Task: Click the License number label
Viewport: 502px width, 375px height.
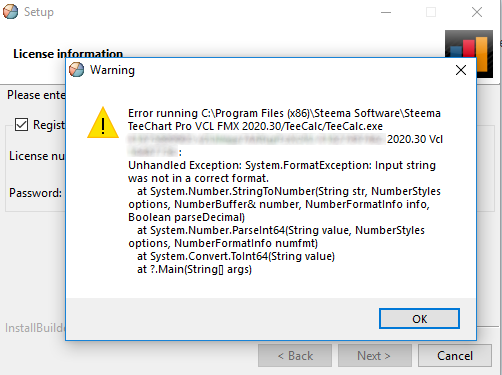Action: pos(37,156)
